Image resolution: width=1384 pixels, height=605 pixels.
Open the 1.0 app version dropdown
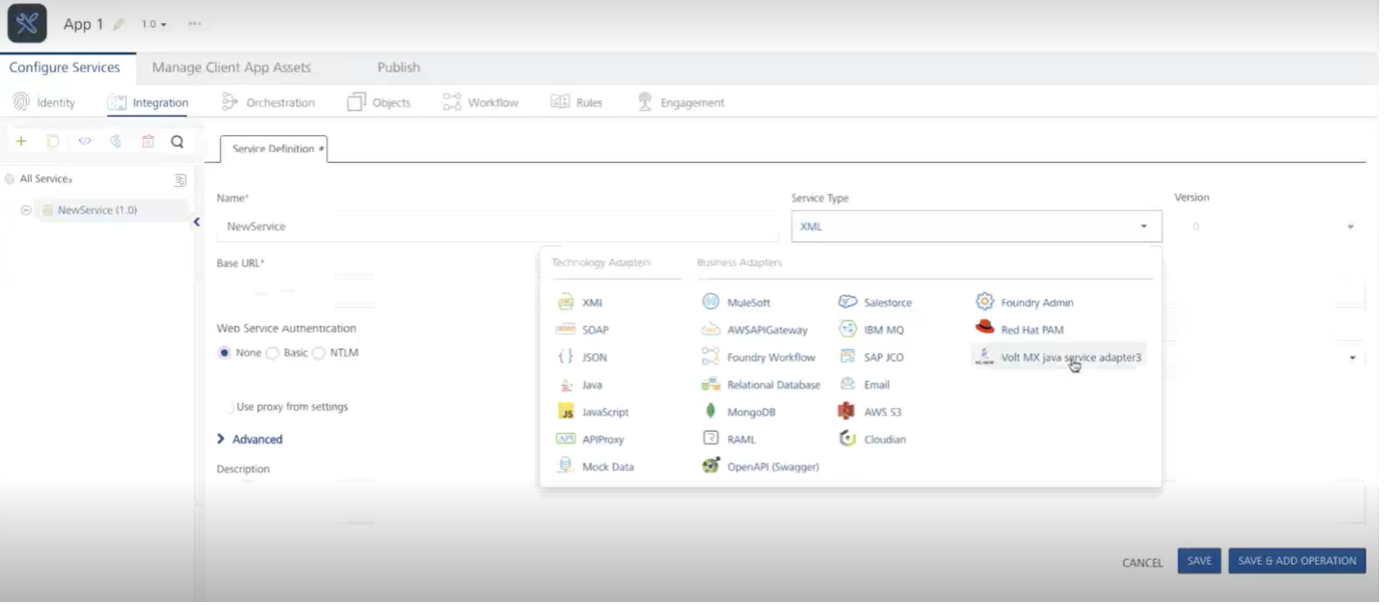pos(153,24)
